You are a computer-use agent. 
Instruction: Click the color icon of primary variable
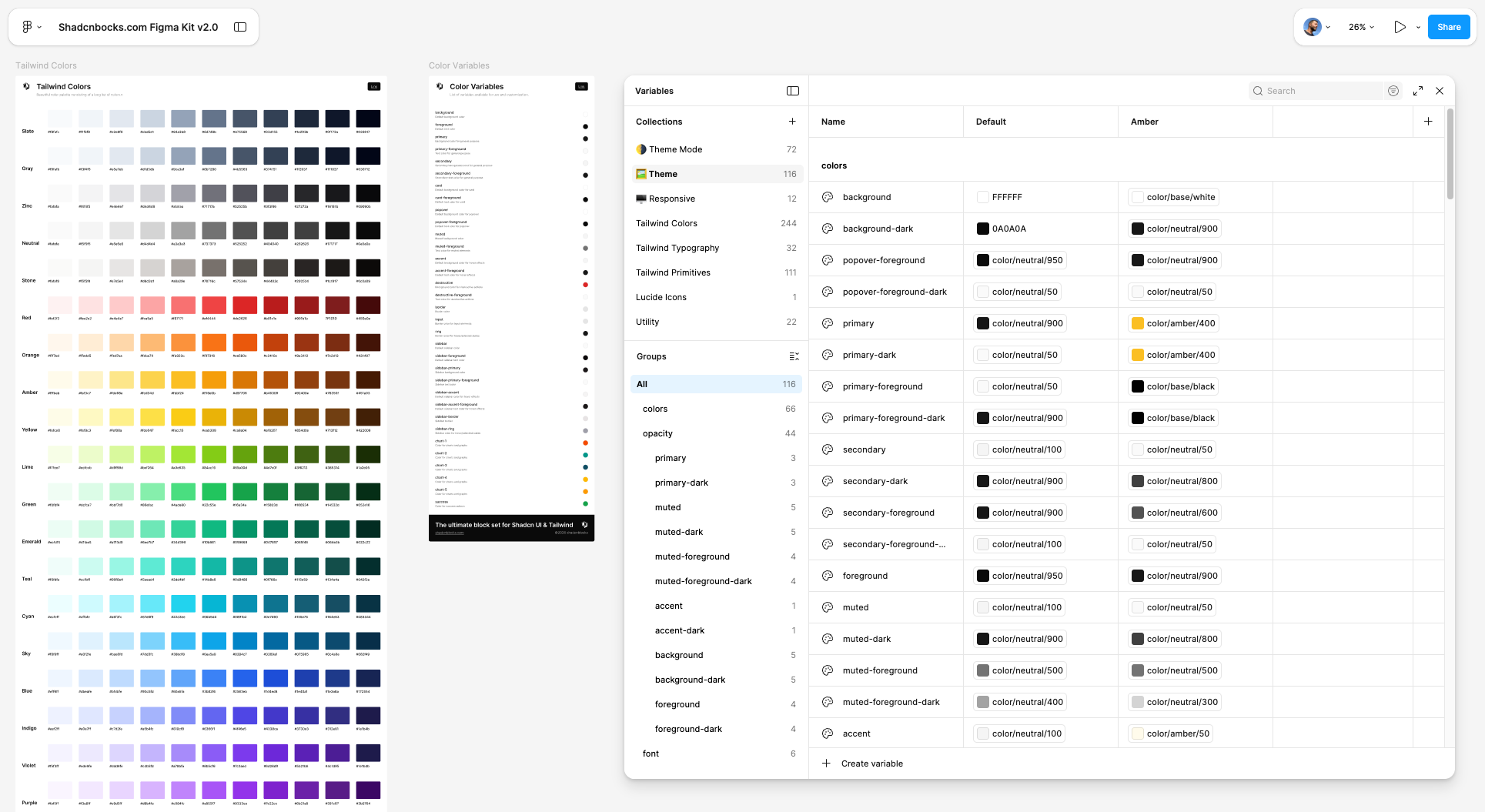(x=828, y=323)
